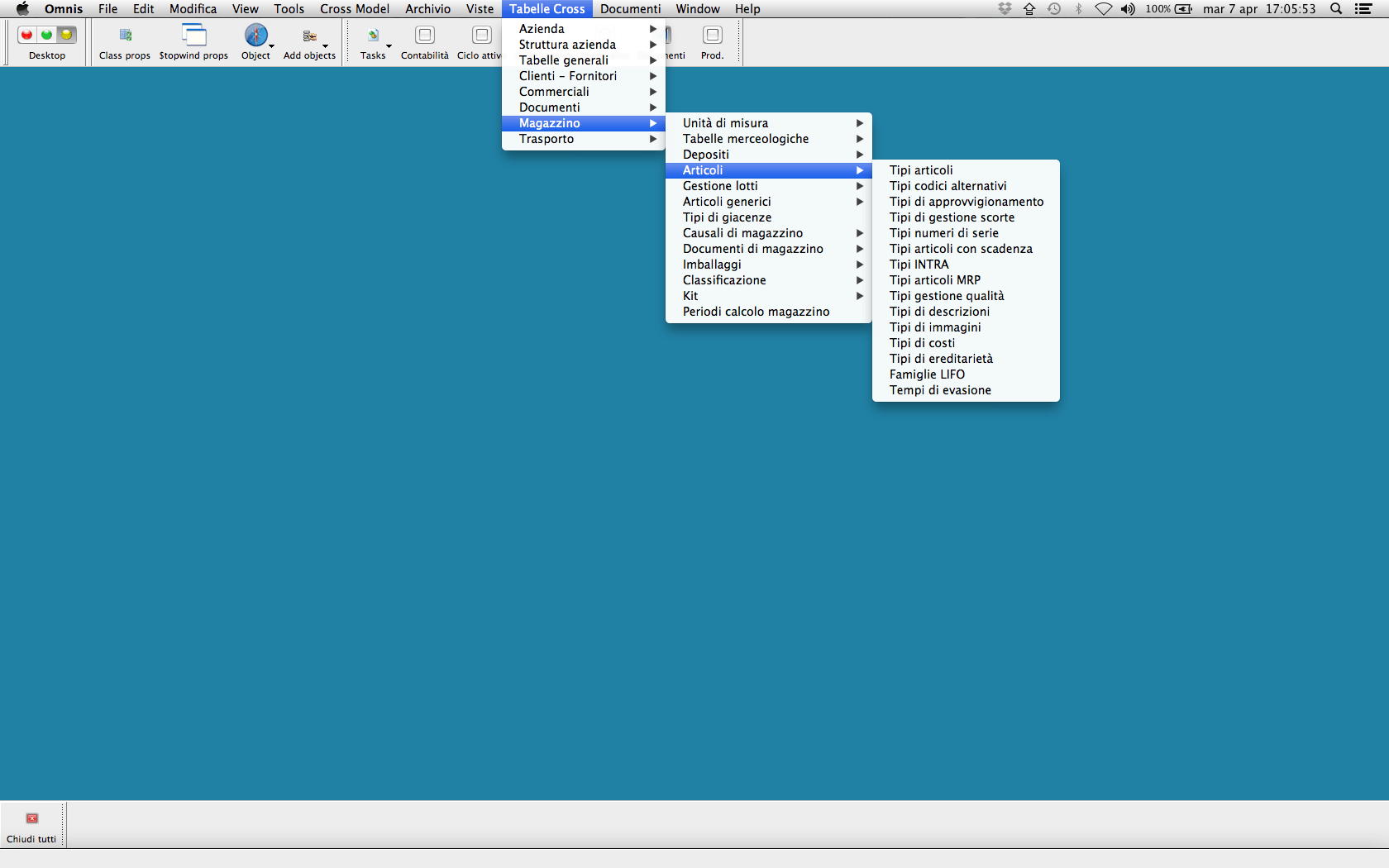Open the Stopwind props tool
Image resolution: width=1389 pixels, height=868 pixels.
tap(193, 36)
